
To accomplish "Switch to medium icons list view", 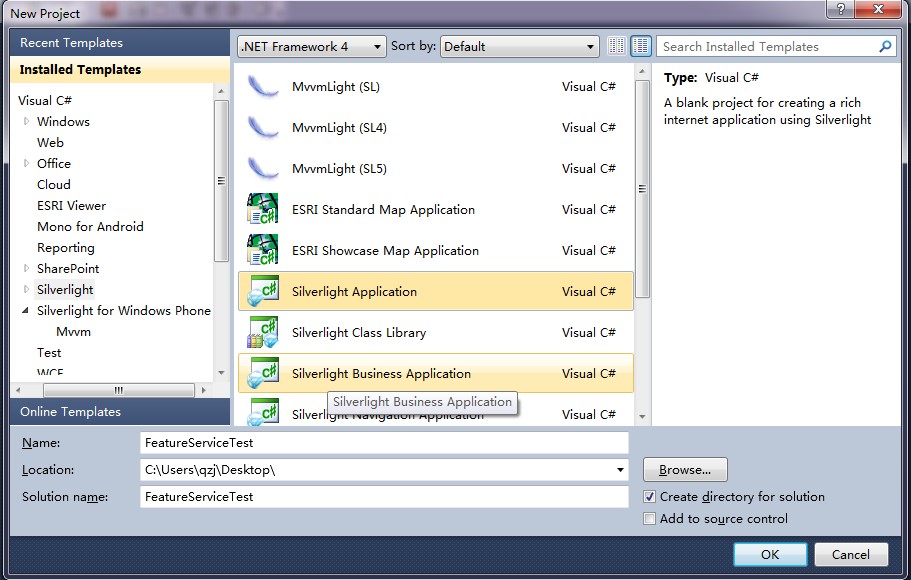I will point(641,46).
